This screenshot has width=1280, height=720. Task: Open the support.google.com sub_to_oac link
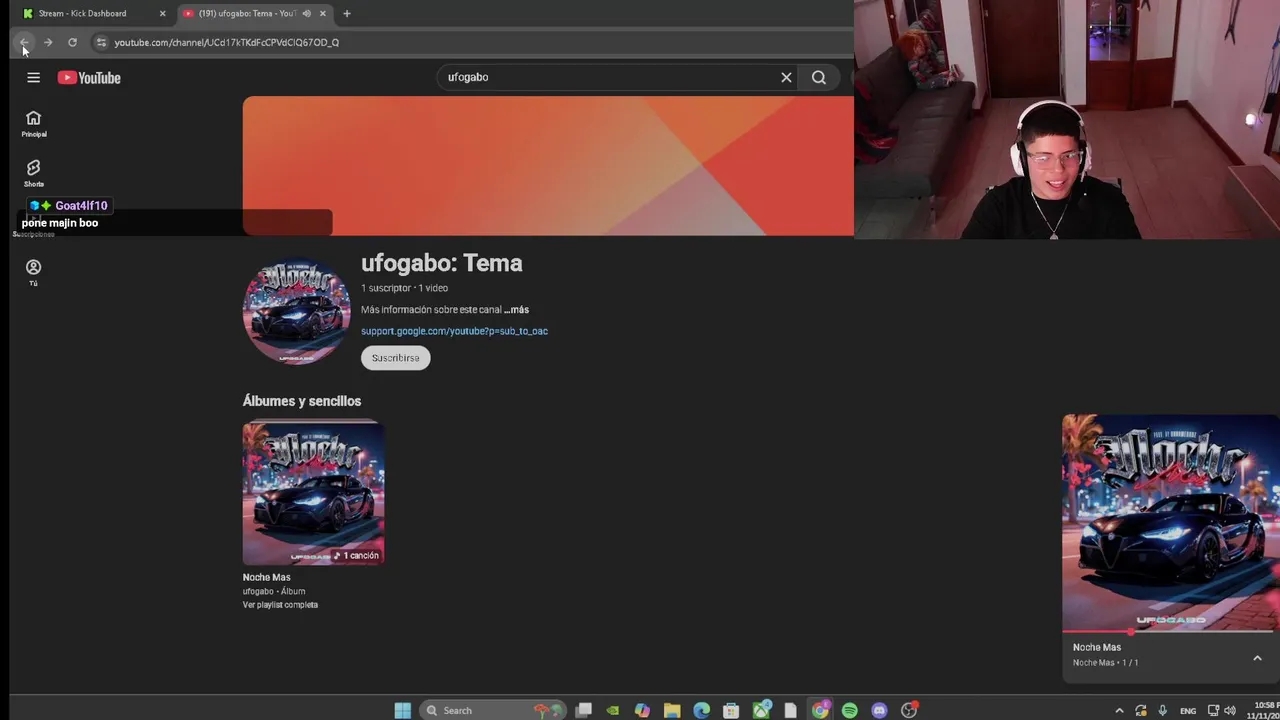(x=454, y=331)
